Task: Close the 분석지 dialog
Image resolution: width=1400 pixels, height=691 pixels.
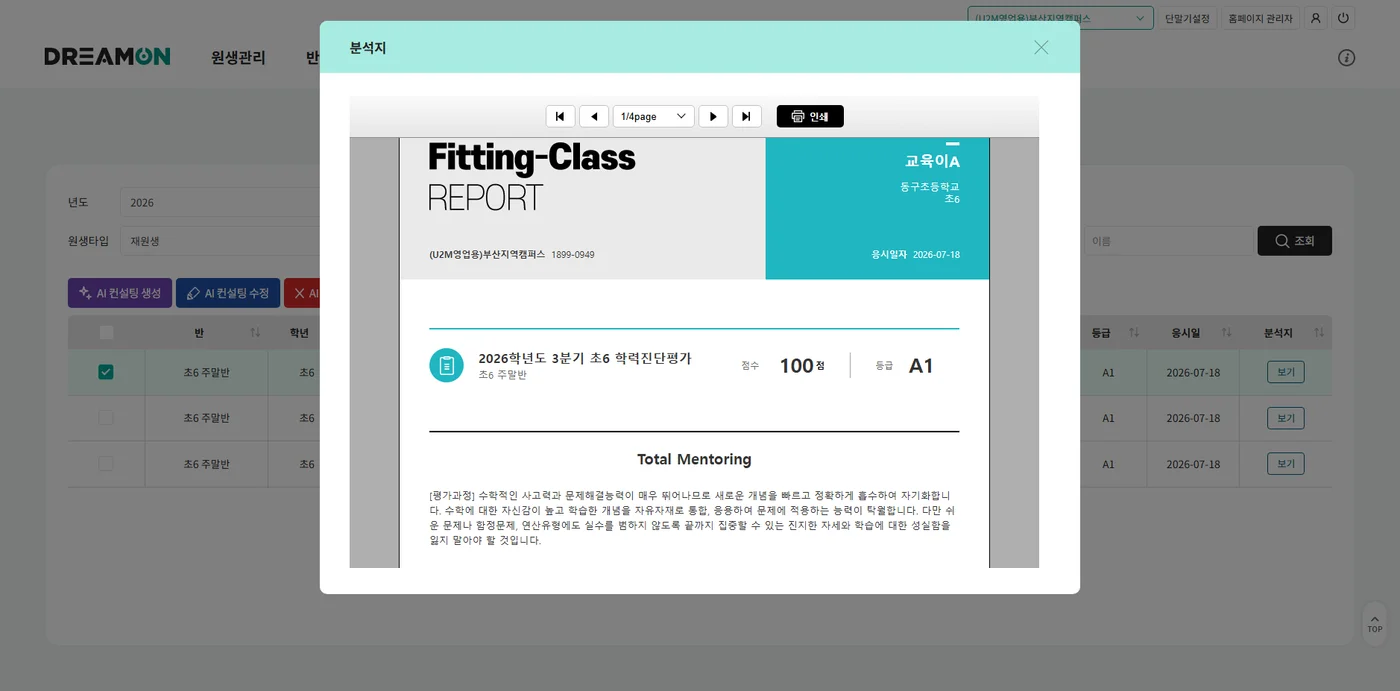Action: pos(1041,47)
